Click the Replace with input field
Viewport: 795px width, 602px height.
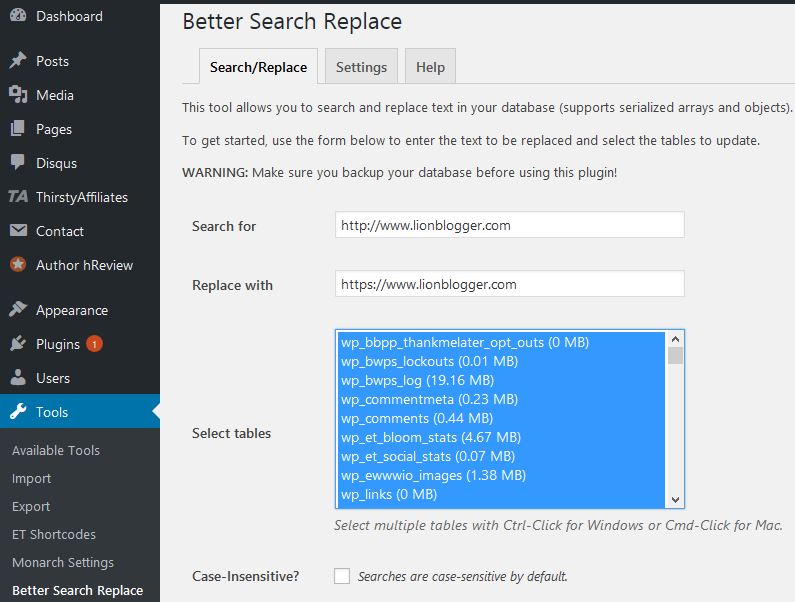click(509, 284)
